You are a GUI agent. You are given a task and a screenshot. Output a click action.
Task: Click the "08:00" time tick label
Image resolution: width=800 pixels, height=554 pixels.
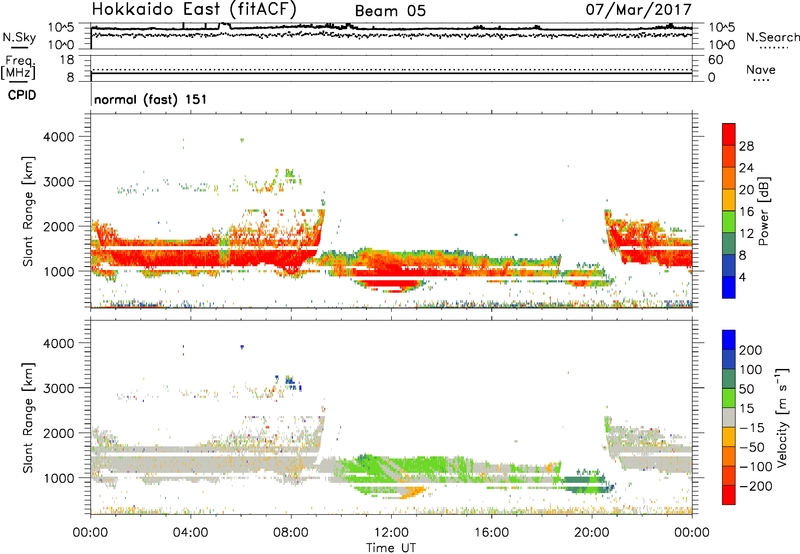291,533
